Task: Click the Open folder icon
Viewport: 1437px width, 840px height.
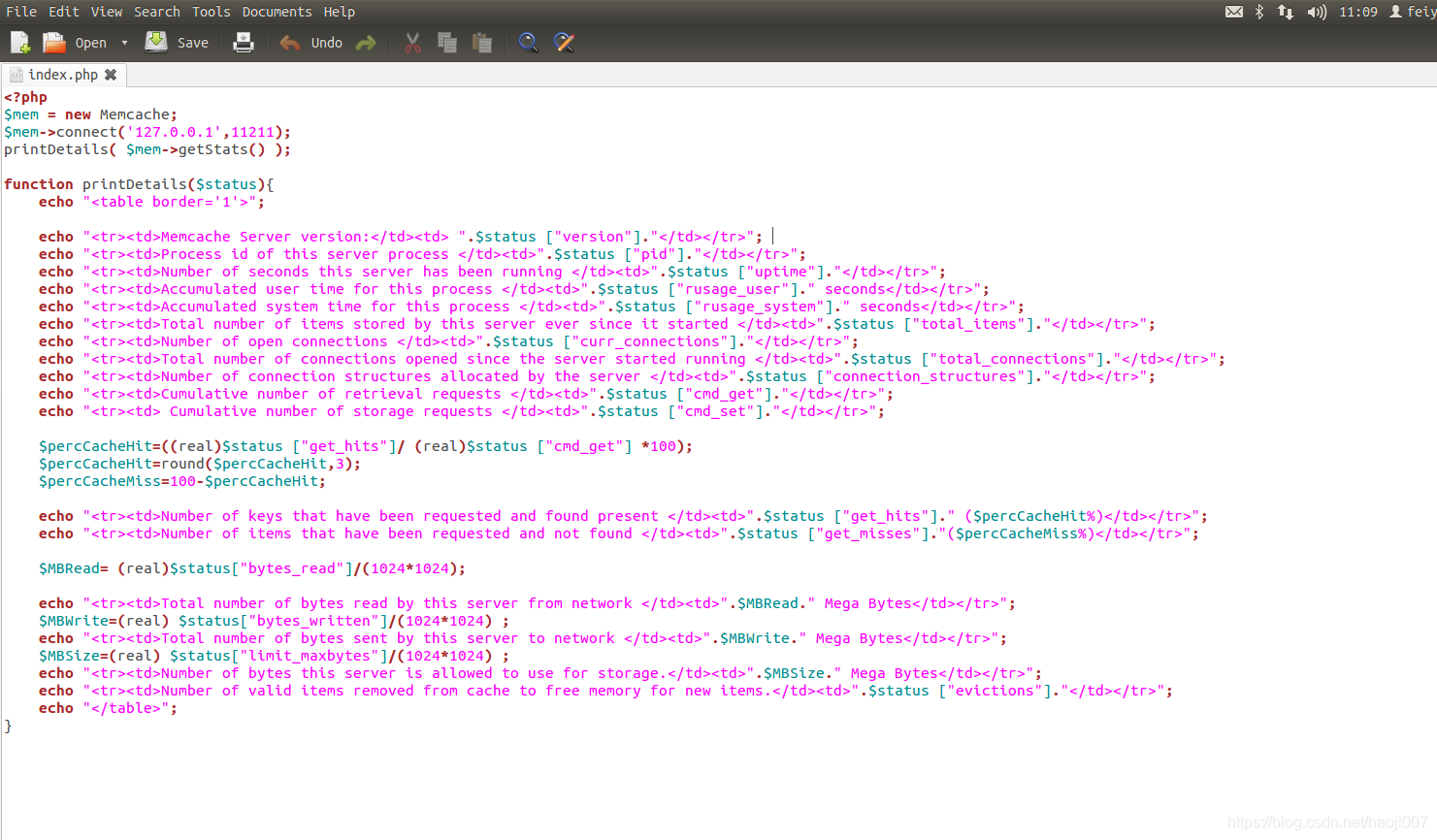Action: [54, 43]
